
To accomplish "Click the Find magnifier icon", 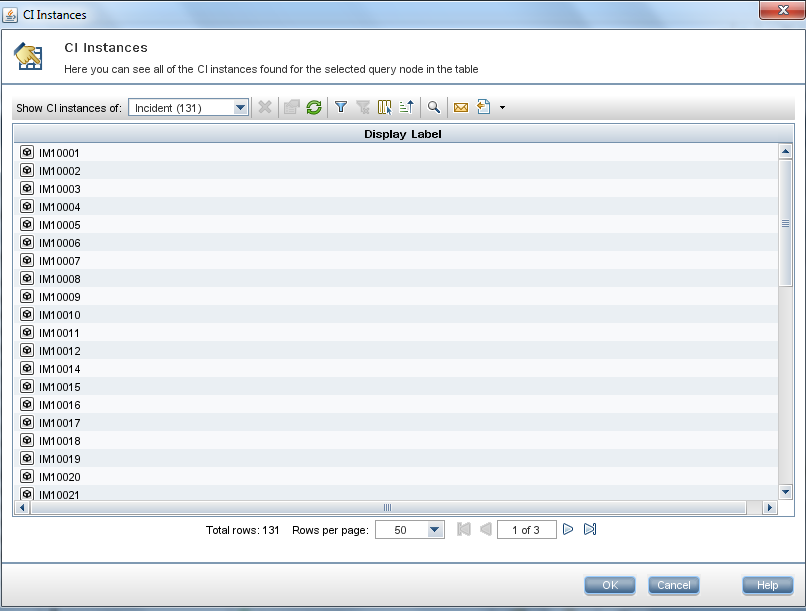I will coord(434,107).
